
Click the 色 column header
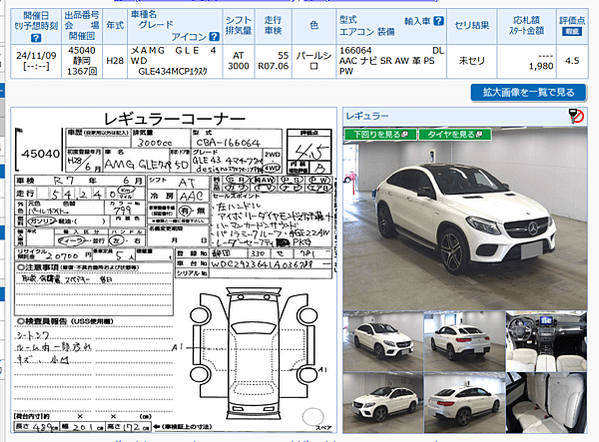tap(314, 26)
